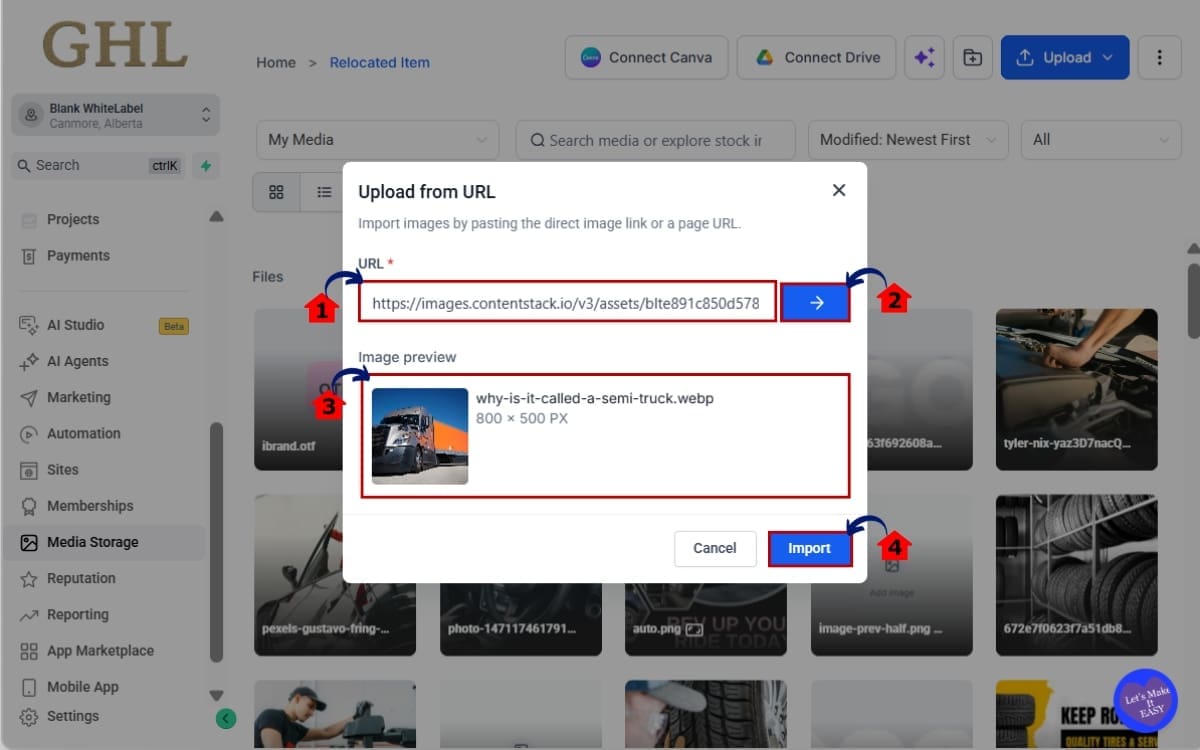Open the tyler-nix image card
Image resolution: width=1200 pixels, height=750 pixels.
click(x=1077, y=390)
